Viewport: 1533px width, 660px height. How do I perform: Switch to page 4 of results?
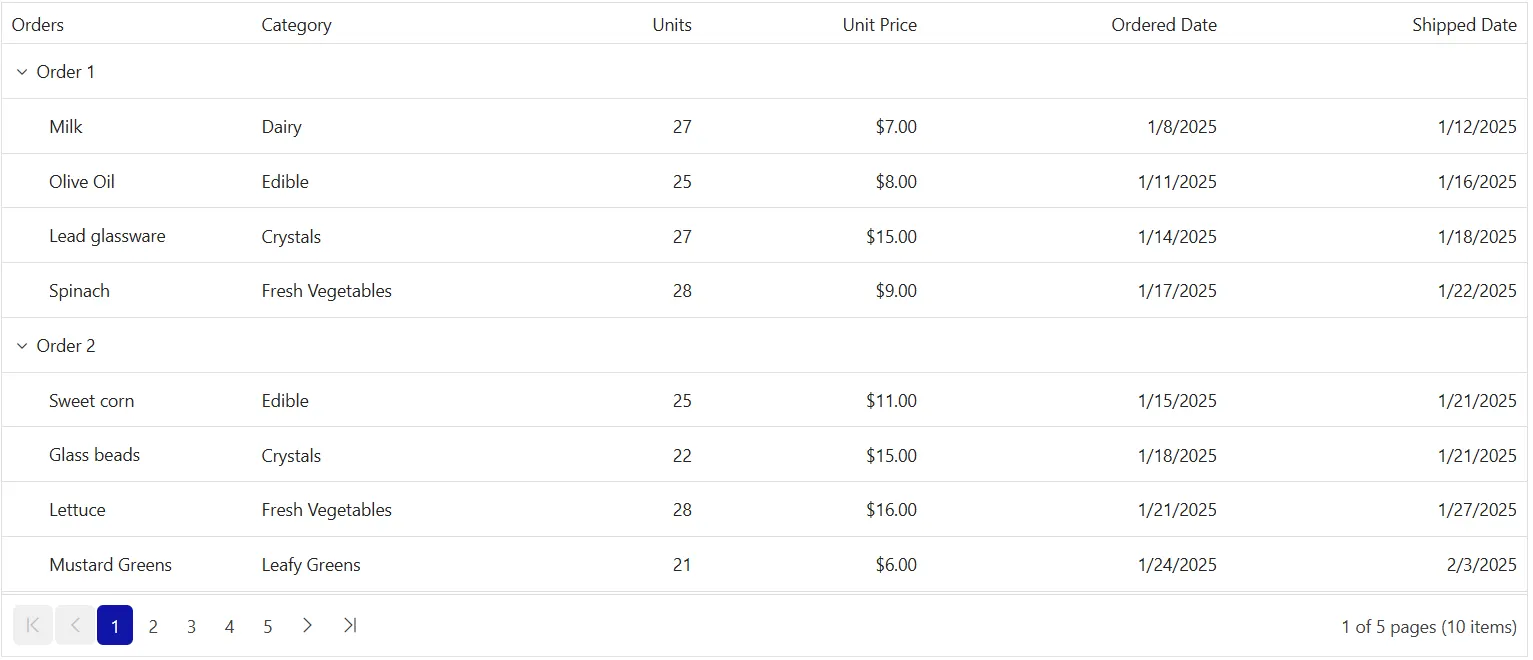[x=229, y=626]
